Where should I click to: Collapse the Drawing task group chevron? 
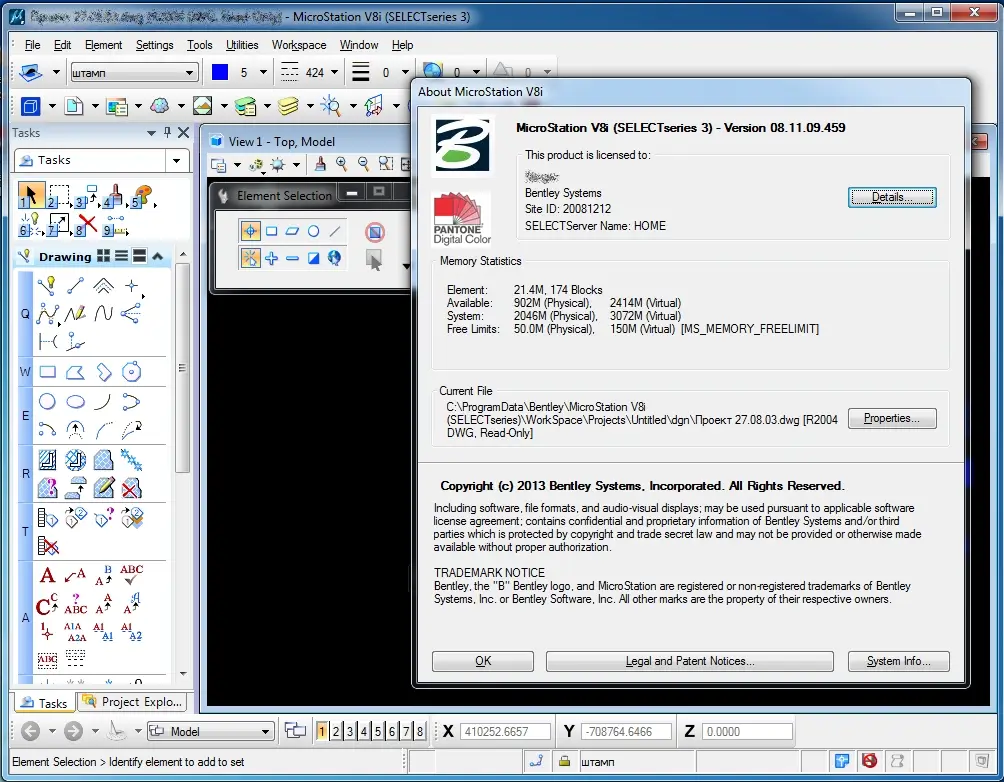(158, 257)
